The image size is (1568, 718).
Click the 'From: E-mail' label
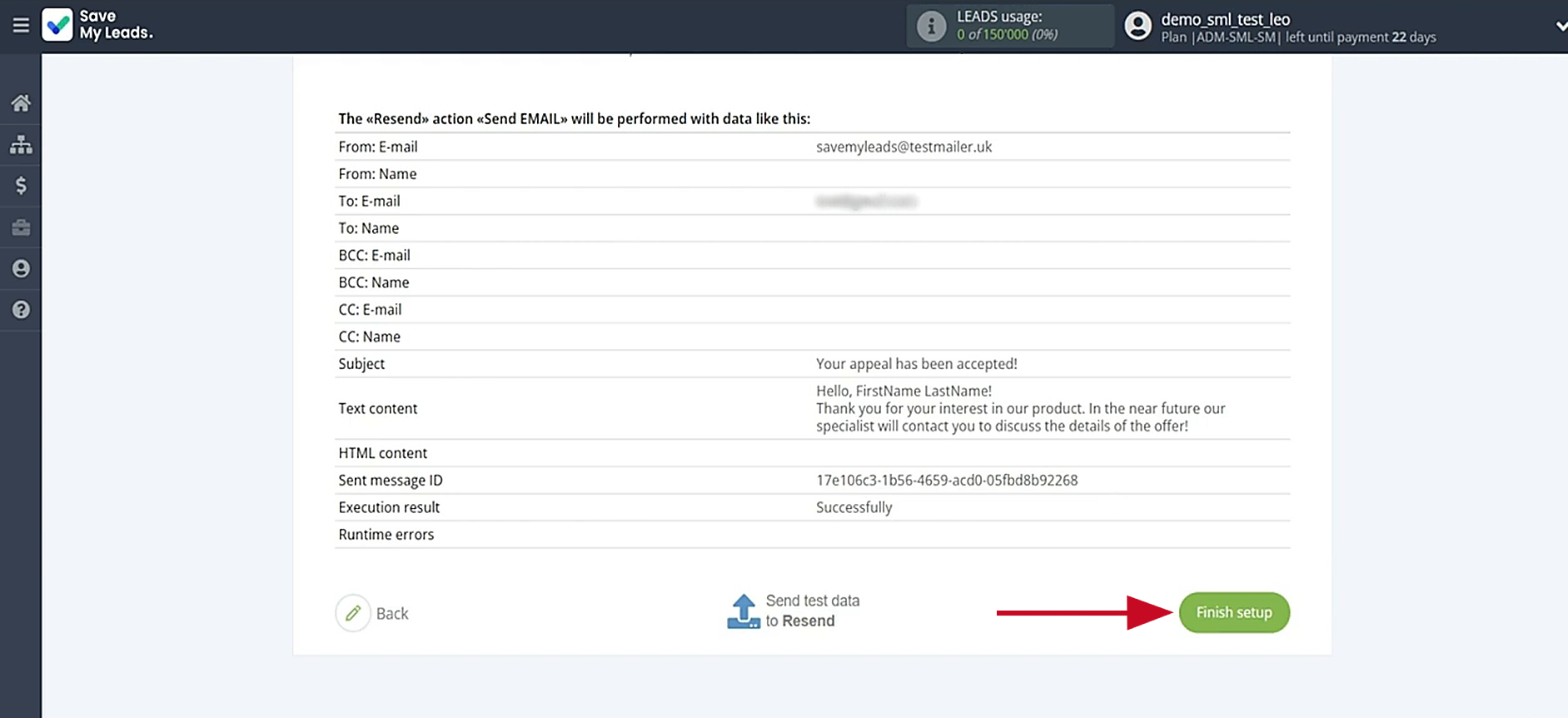point(378,147)
